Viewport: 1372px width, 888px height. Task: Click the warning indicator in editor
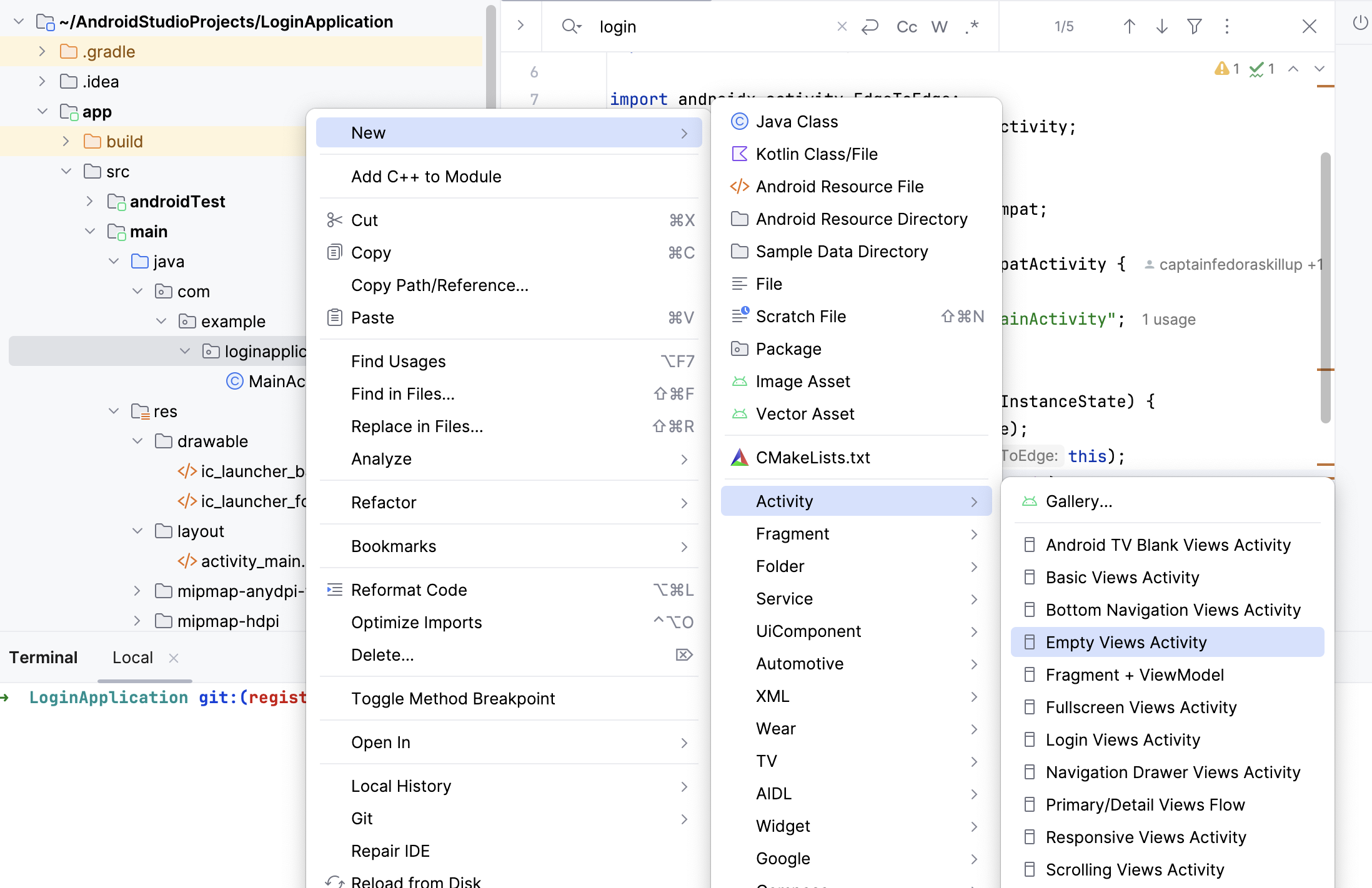pyautogui.click(x=1226, y=69)
